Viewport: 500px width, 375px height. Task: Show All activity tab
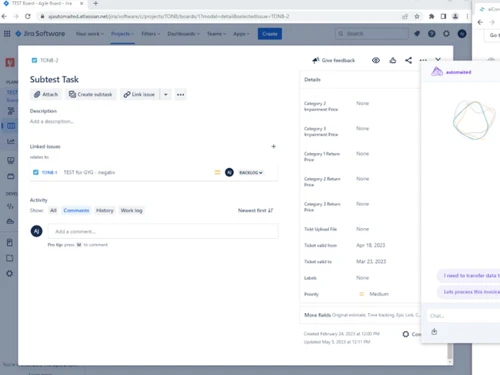pyautogui.click(x=53, y=210)
